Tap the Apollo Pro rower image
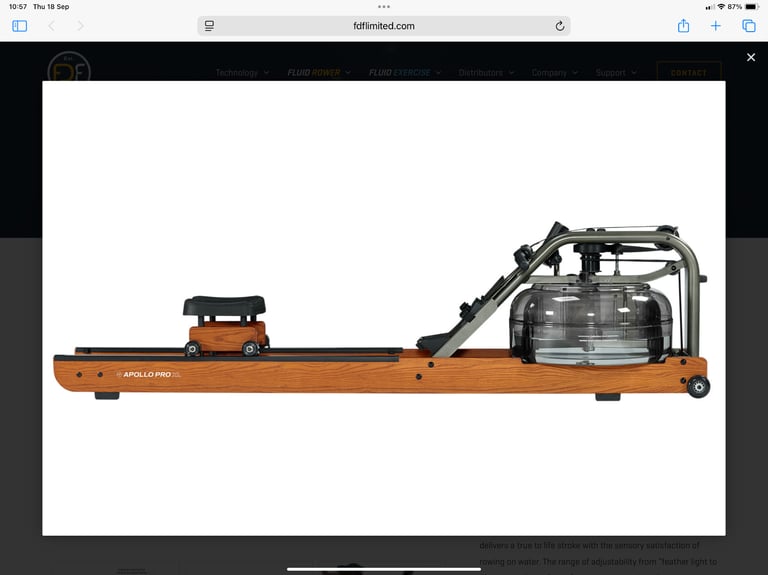This screenshot has height=575, width=768. [x=384, y=308]
